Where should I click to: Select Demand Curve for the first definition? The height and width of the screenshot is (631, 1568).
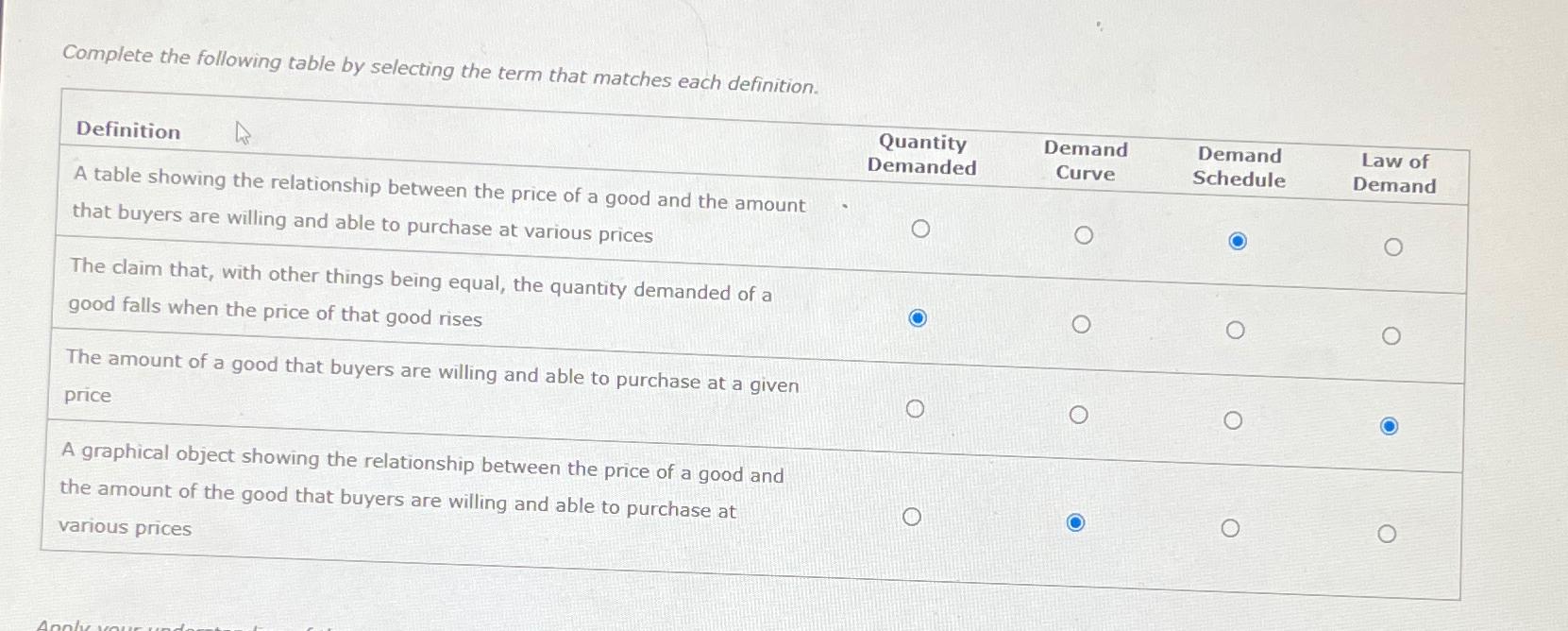pyautogui.click(x=1083, y=233)
